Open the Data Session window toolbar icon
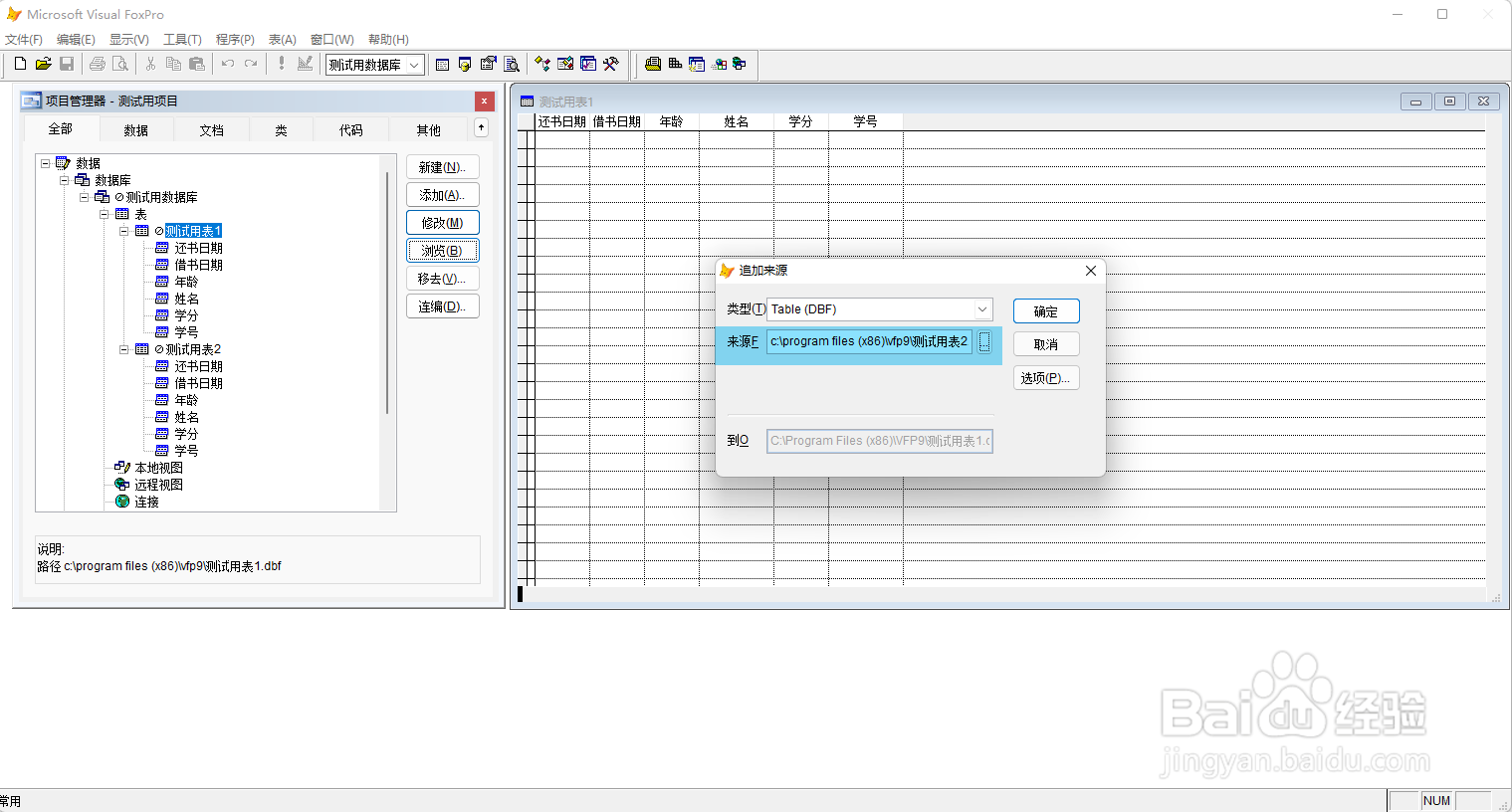Viewport: 1512px width, 812px height. tap(465, 64)
